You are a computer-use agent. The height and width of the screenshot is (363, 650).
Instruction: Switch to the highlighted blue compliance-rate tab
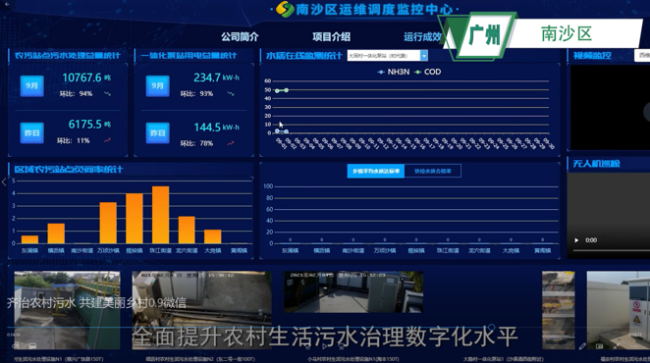click(x=376, y=171)
